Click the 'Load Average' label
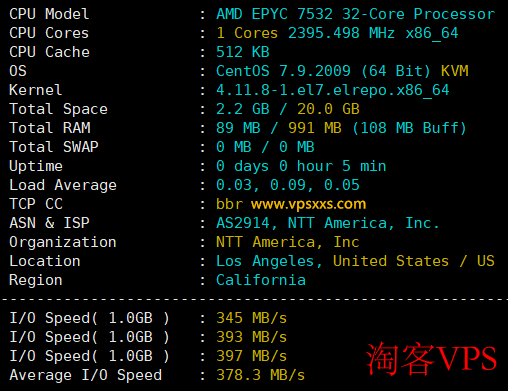 tap(63, 185)
